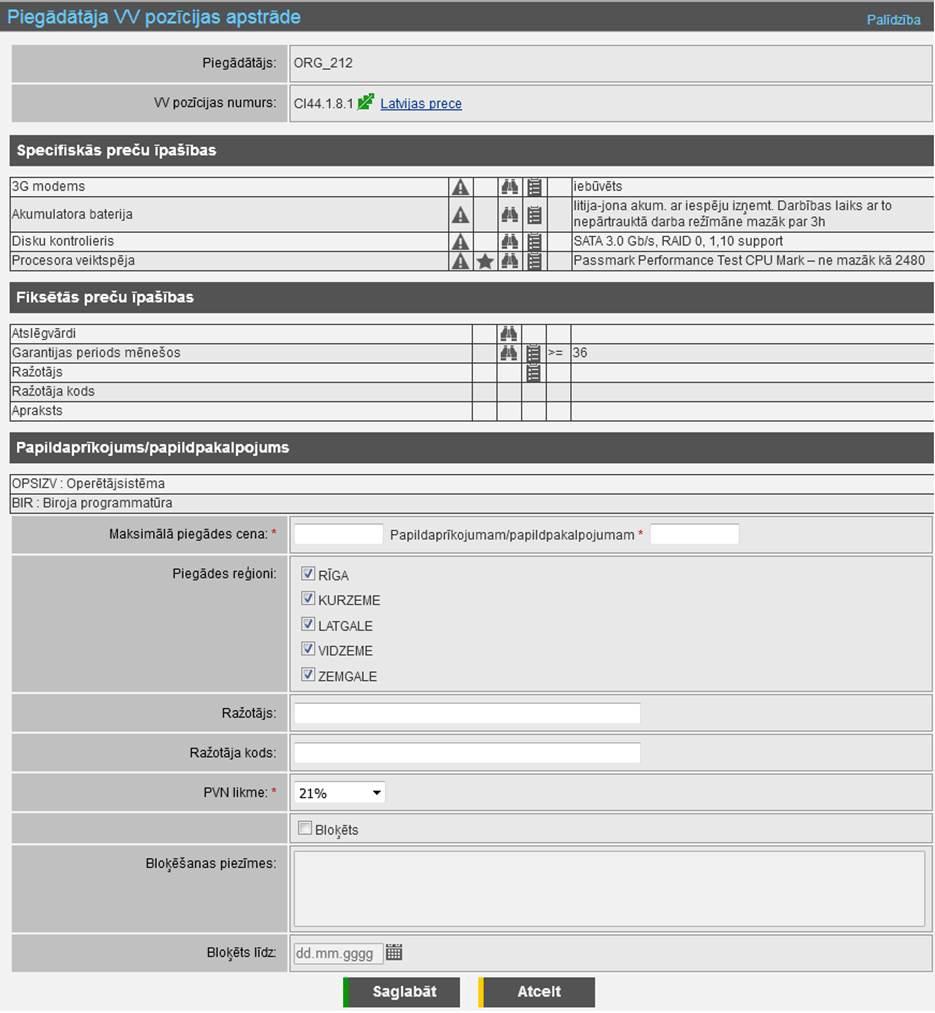Screen dimensions: 935x1013
Task: Click binoculars icon for Akumulatora baterija
Action: coord(509,214)
